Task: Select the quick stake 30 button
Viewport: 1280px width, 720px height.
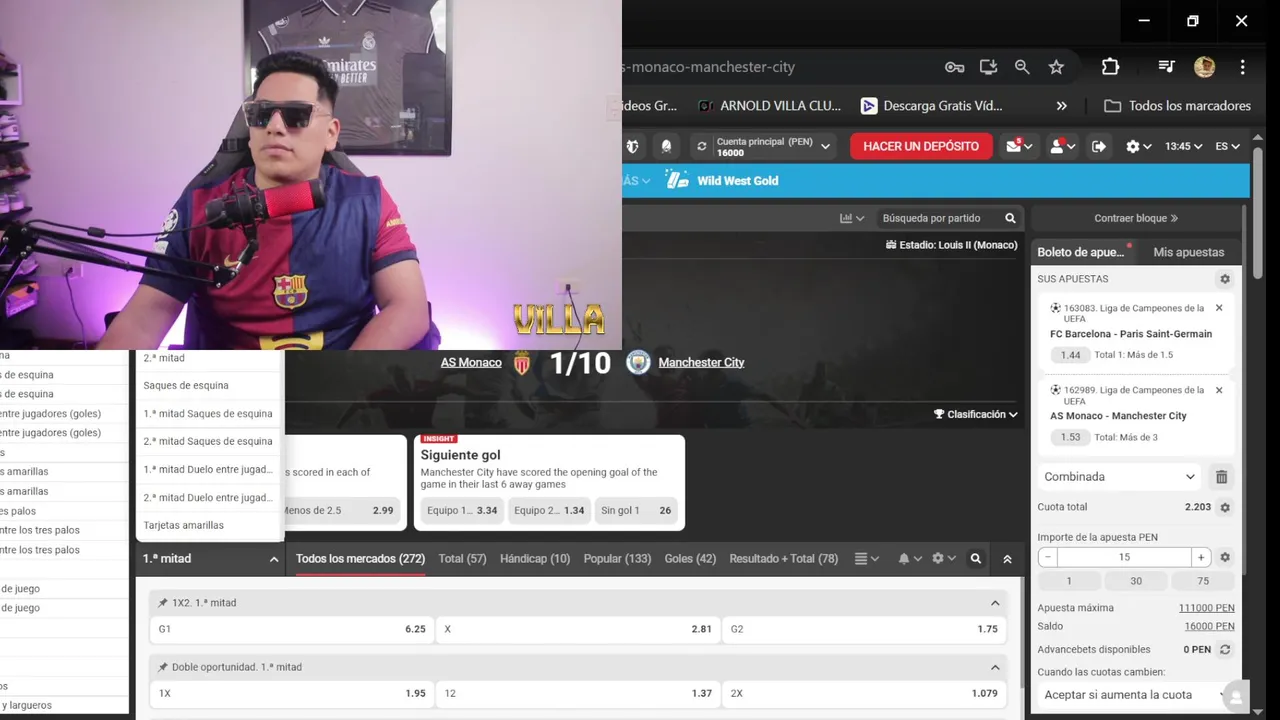Action: pos(1136,581)
